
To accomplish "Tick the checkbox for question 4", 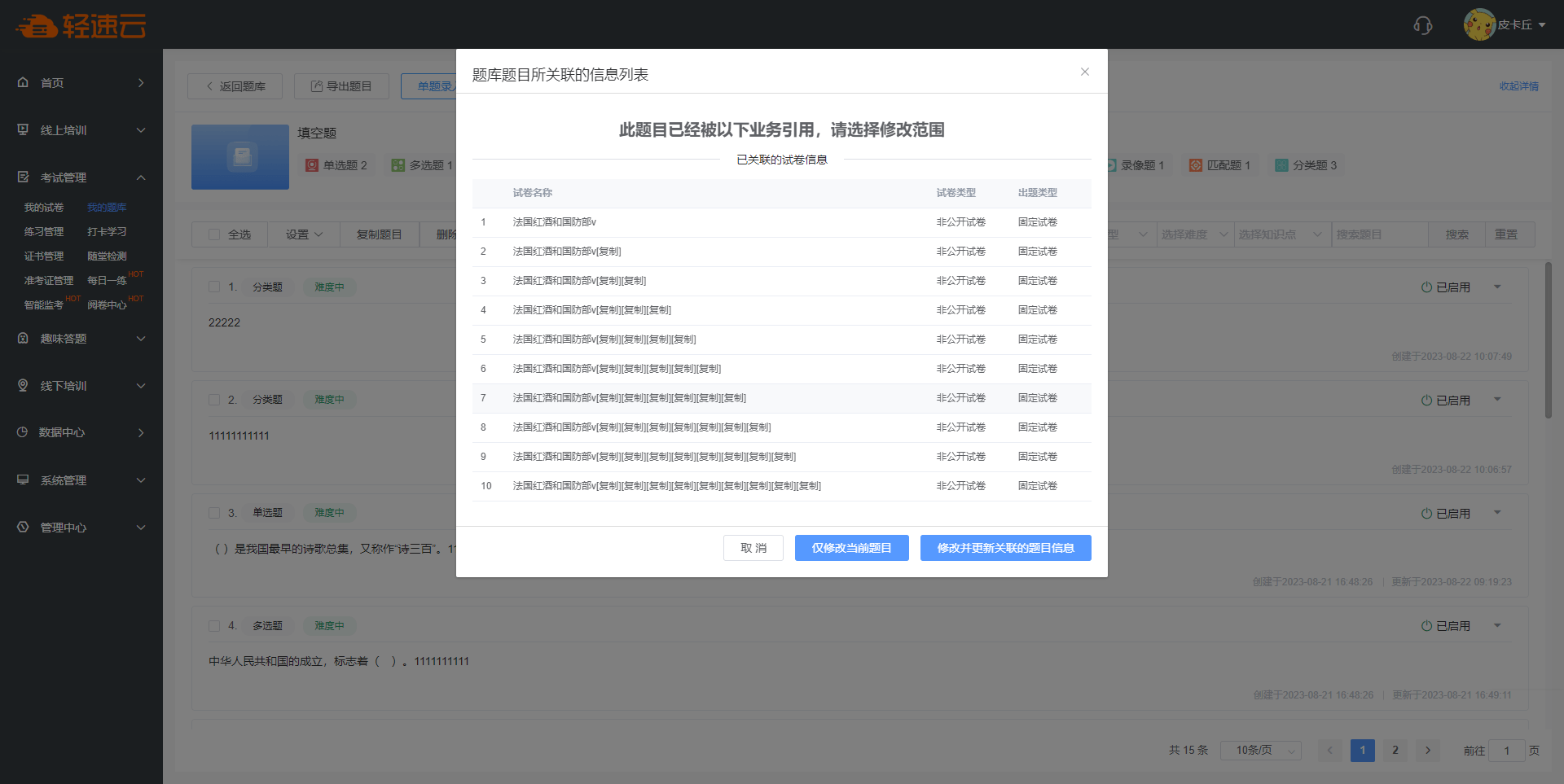I will [214, 626].
